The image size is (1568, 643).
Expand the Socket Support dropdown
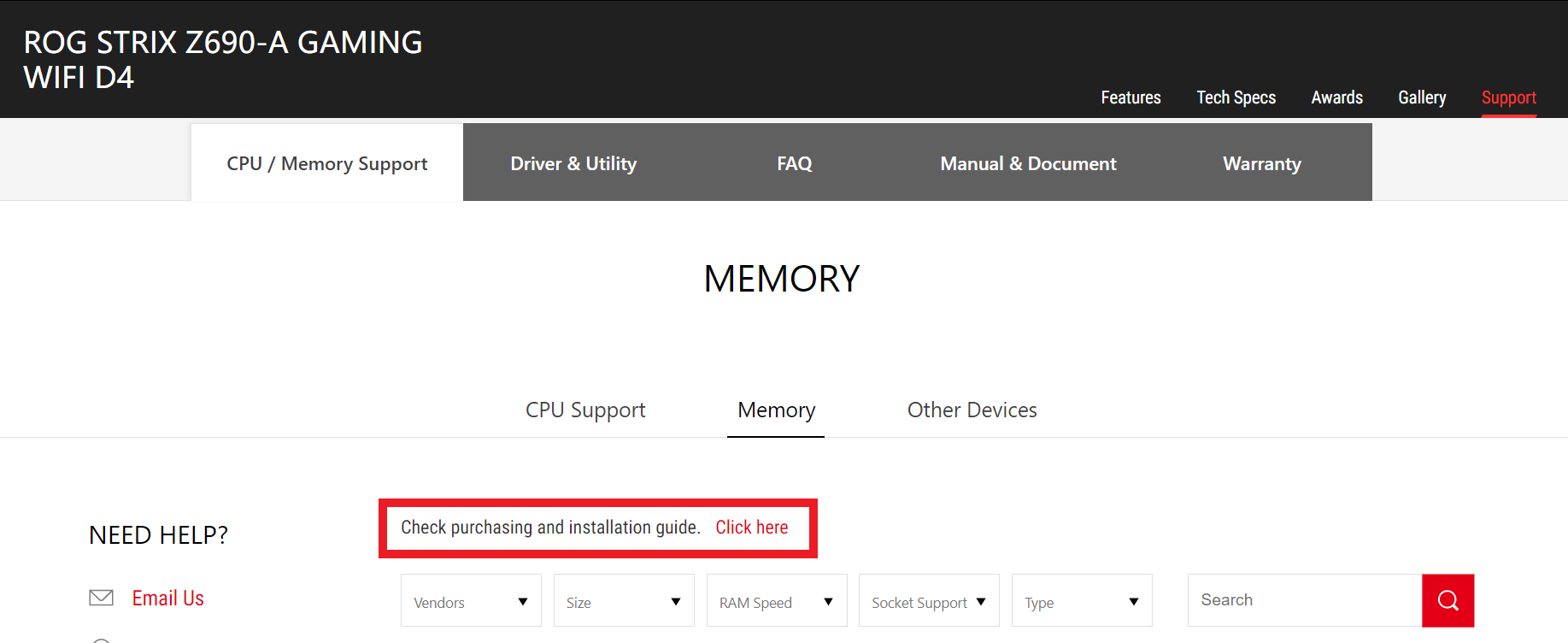(929, 600)
